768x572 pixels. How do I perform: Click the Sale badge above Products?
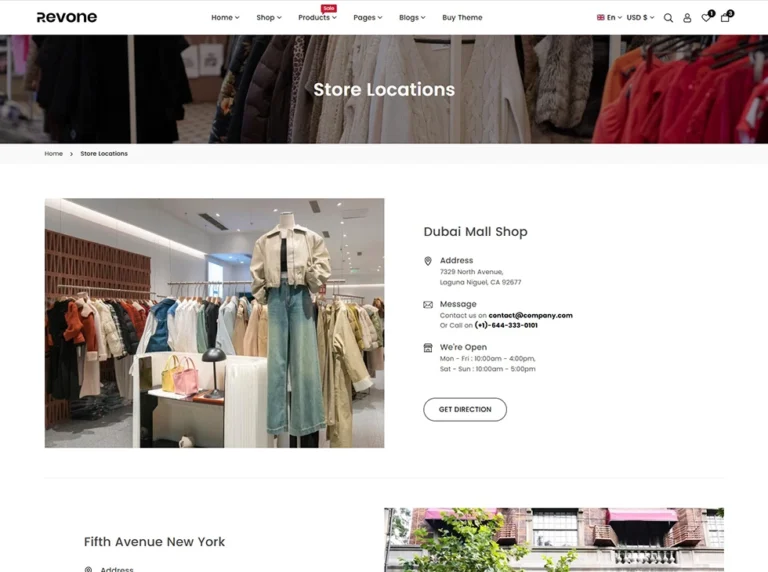click(x=329, y=8)
